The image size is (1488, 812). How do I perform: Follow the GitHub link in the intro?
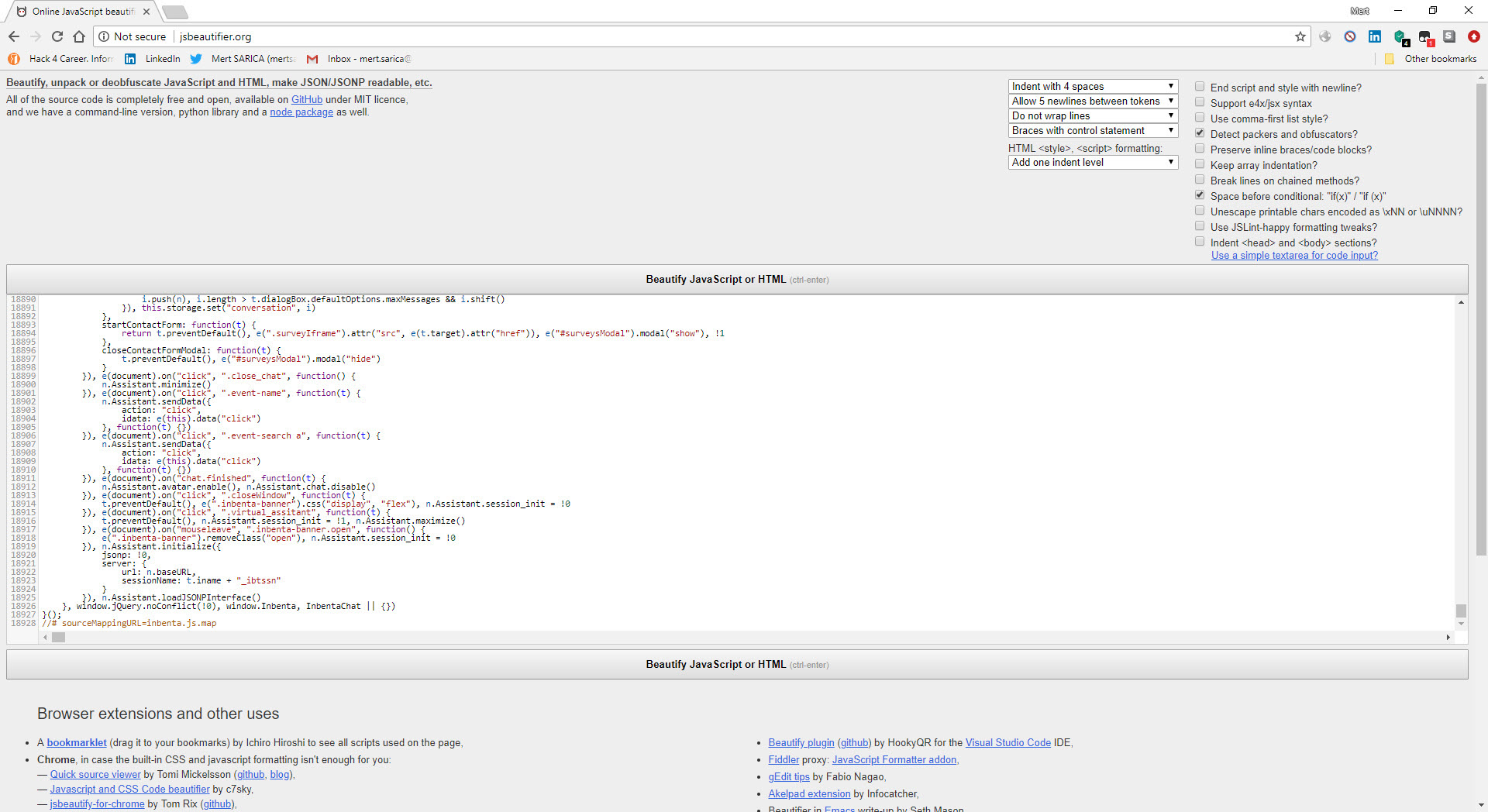[x=306, y=99]
